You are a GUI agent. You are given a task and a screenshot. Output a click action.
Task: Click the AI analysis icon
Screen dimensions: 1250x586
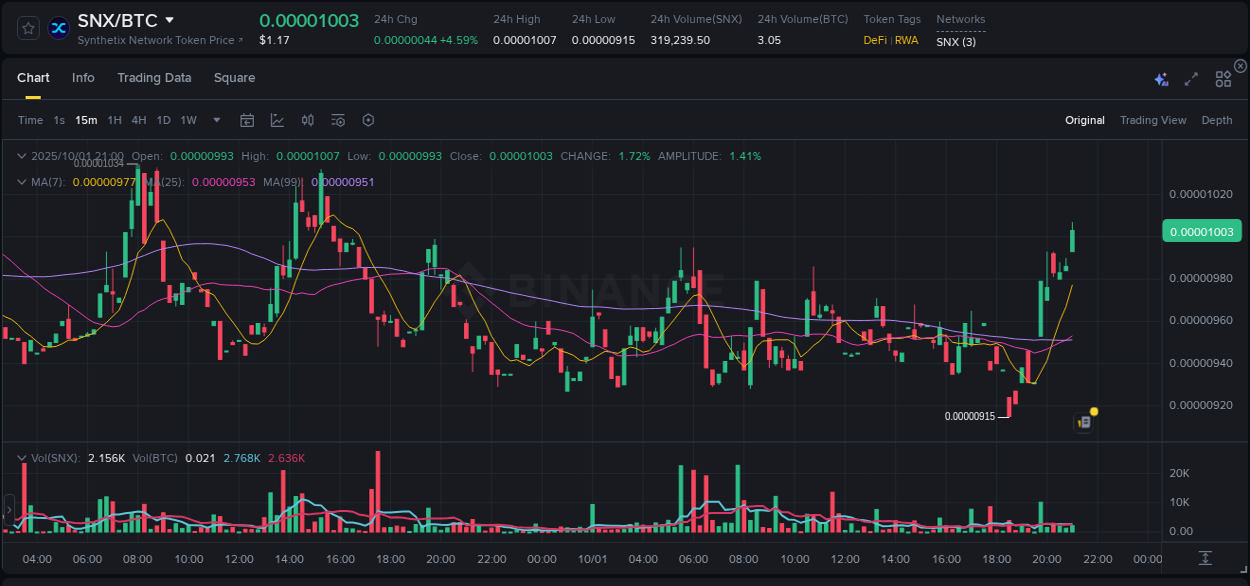[1160, 78]
